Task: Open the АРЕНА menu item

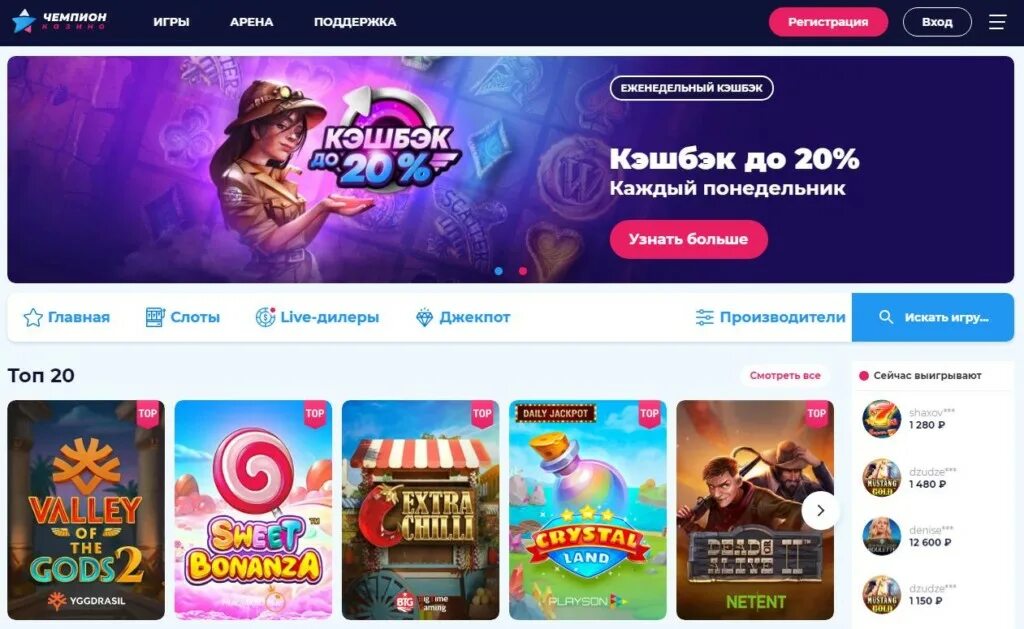Action: click(251, 22)
